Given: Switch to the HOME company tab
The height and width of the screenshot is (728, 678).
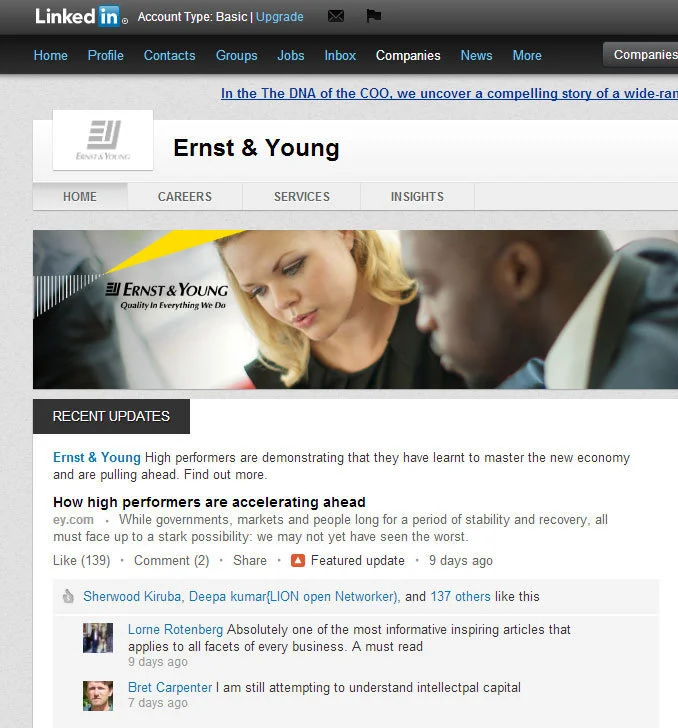Looking at the screenshot, I should 80,197.
